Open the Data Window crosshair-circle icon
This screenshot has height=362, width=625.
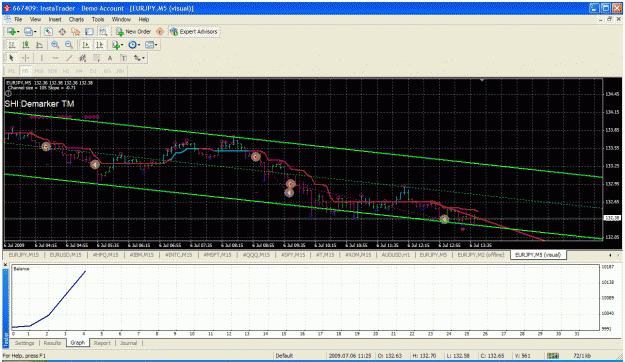(62, 31)
